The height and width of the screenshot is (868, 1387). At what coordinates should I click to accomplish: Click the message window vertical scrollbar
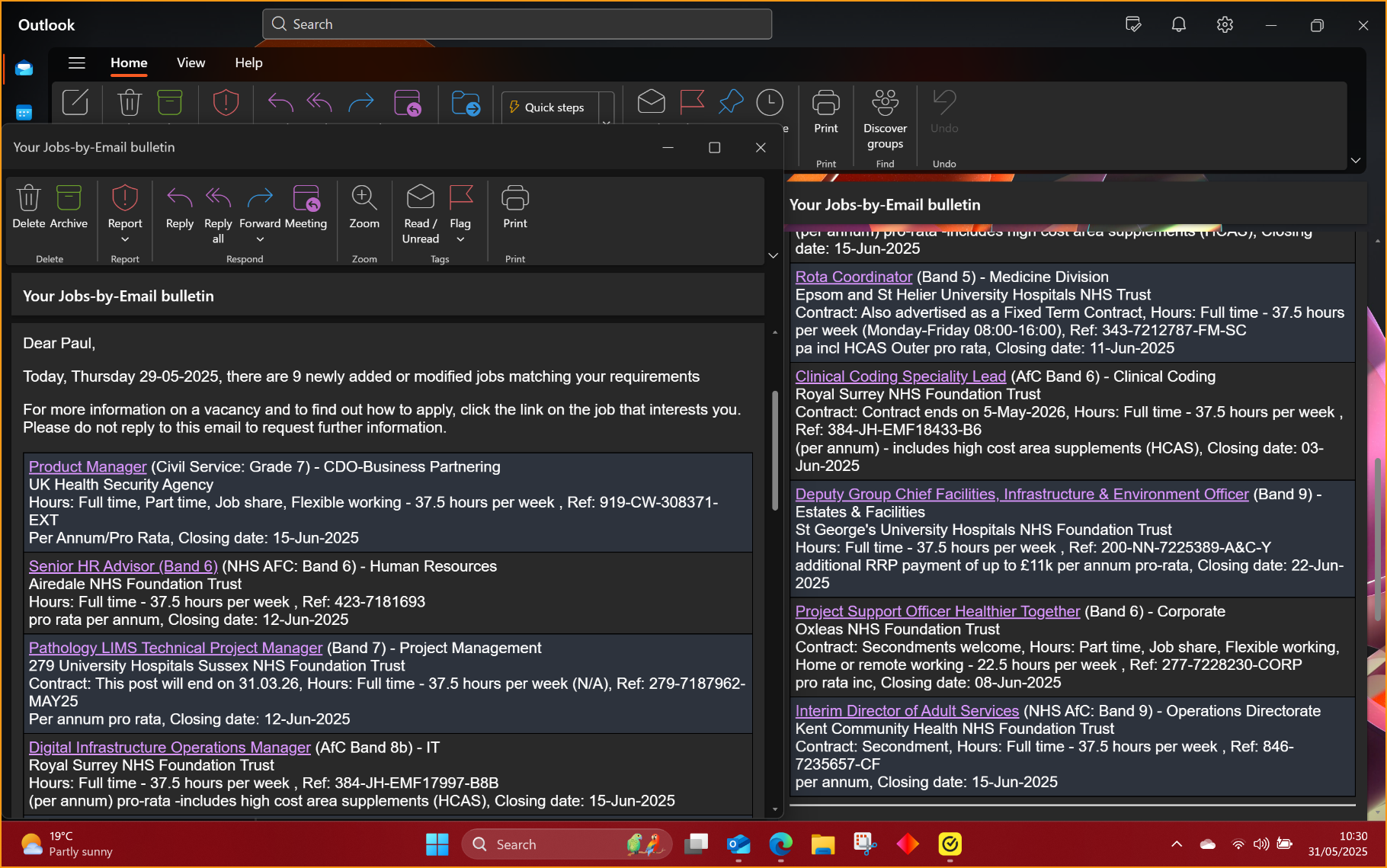coord(775,450)
